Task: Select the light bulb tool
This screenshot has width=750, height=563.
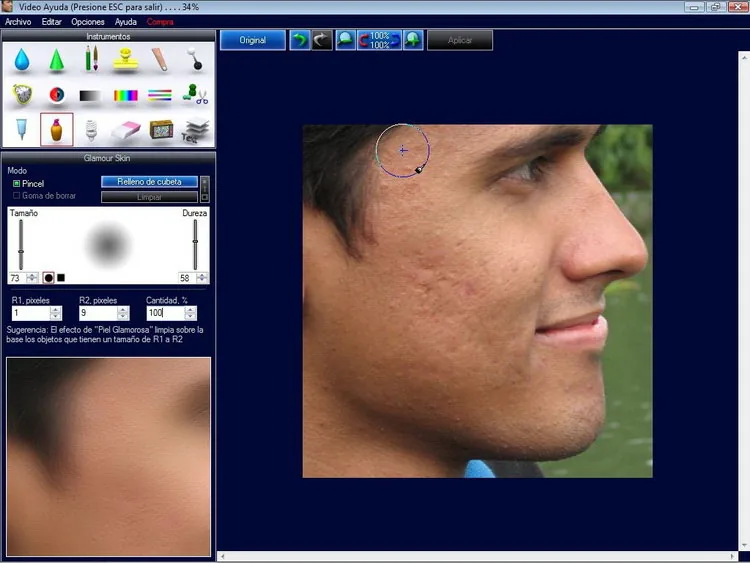Action: coord(91,130)
